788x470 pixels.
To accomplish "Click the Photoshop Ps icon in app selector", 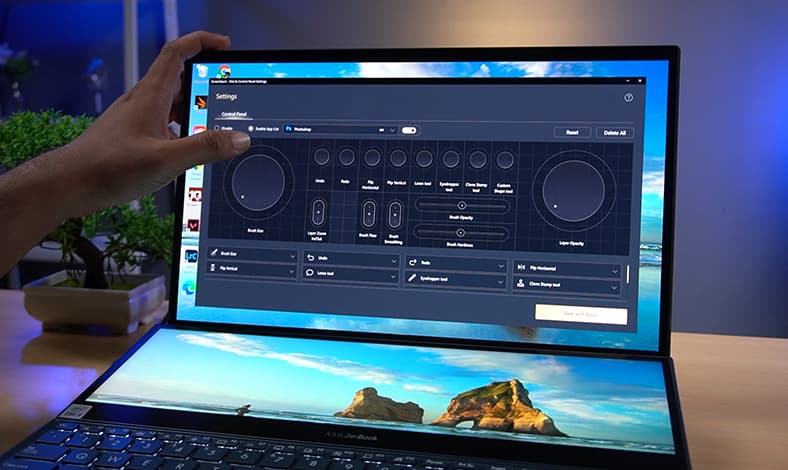I will pyautogui.click(x=288, y=129).
